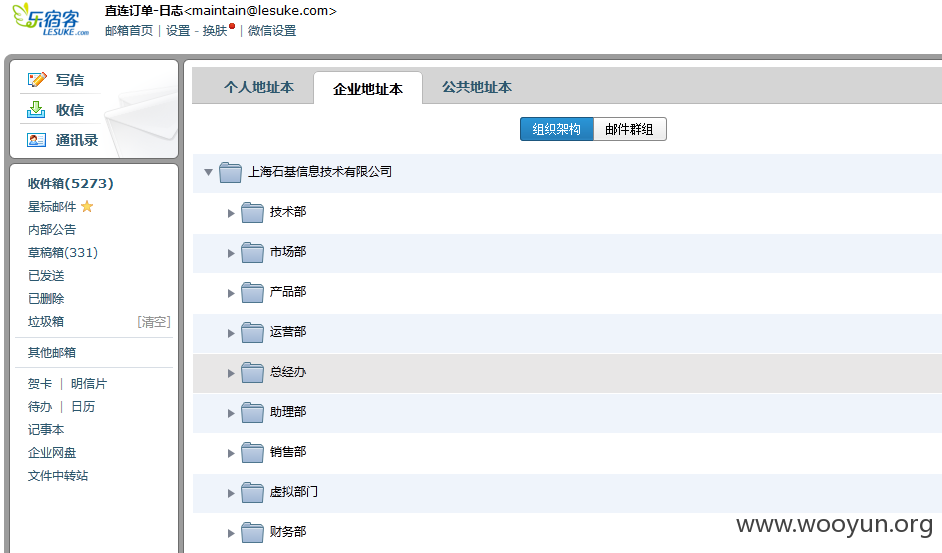This screenshot has height=553, width=942.
Task: Expand the 技术部 department arrow
Action: pos(231,213)
